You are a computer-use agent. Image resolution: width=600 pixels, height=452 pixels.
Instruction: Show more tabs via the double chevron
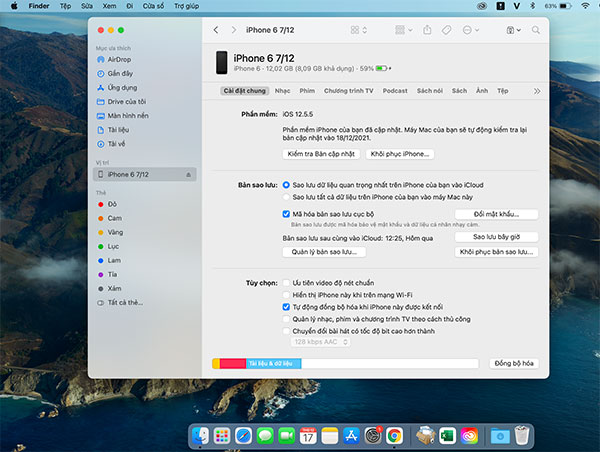(537, 91)
